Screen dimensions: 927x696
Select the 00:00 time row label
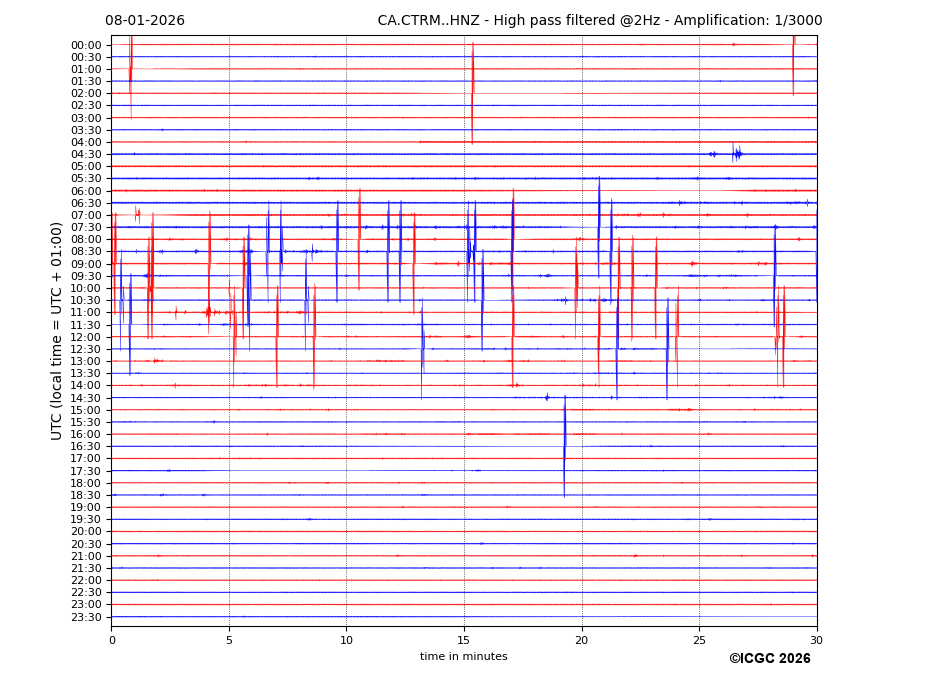point(85,45)
